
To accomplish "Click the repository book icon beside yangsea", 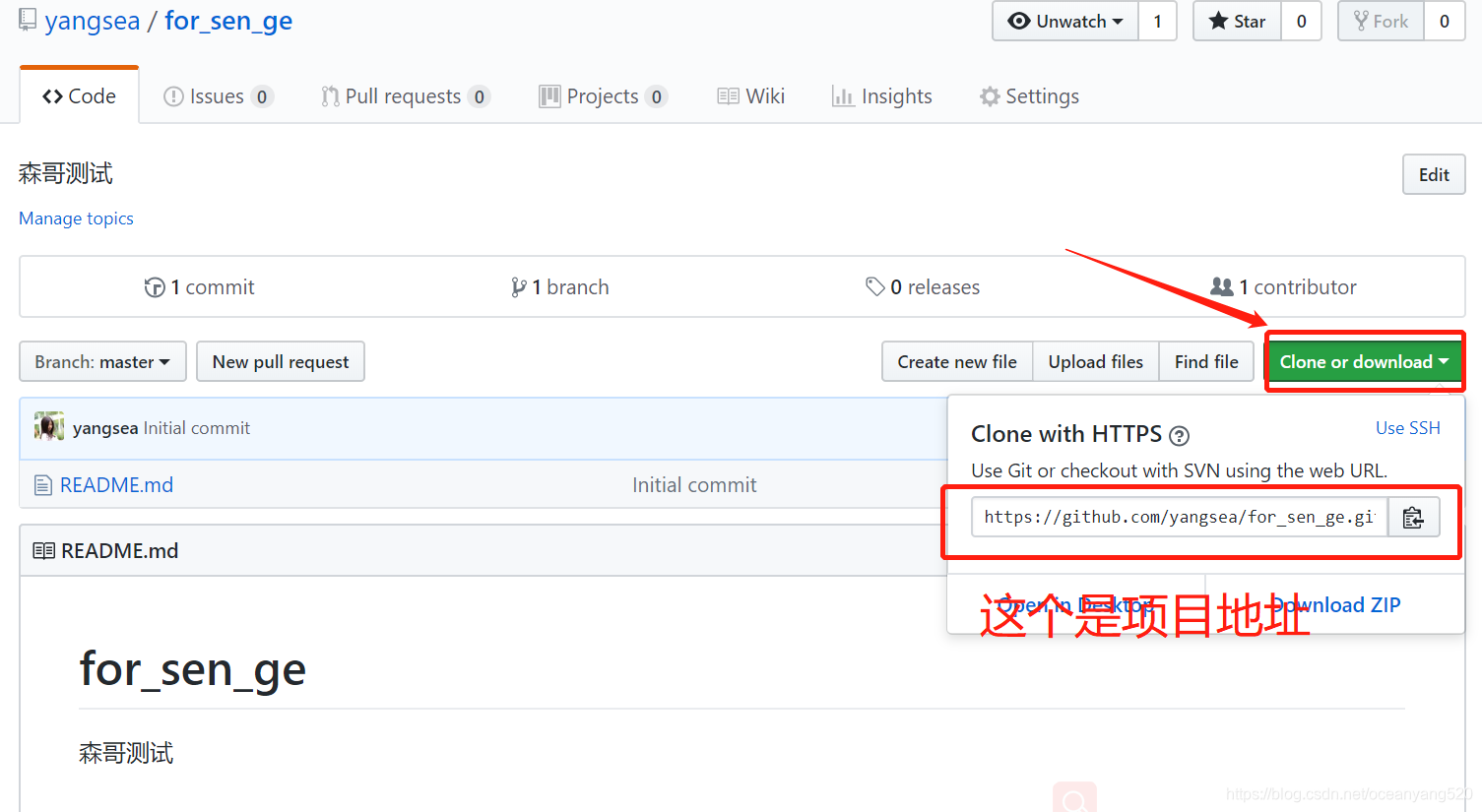I will click(28, 20).
